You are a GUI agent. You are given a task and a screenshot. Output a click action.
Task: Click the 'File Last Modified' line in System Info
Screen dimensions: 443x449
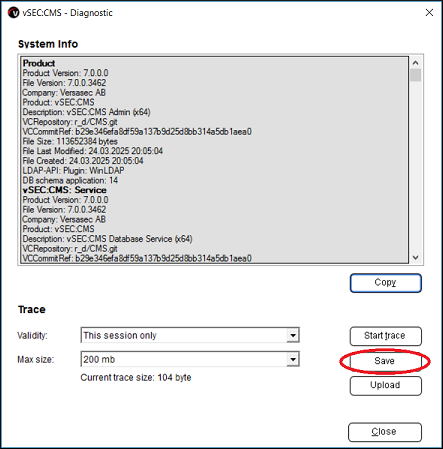[92, 151]
